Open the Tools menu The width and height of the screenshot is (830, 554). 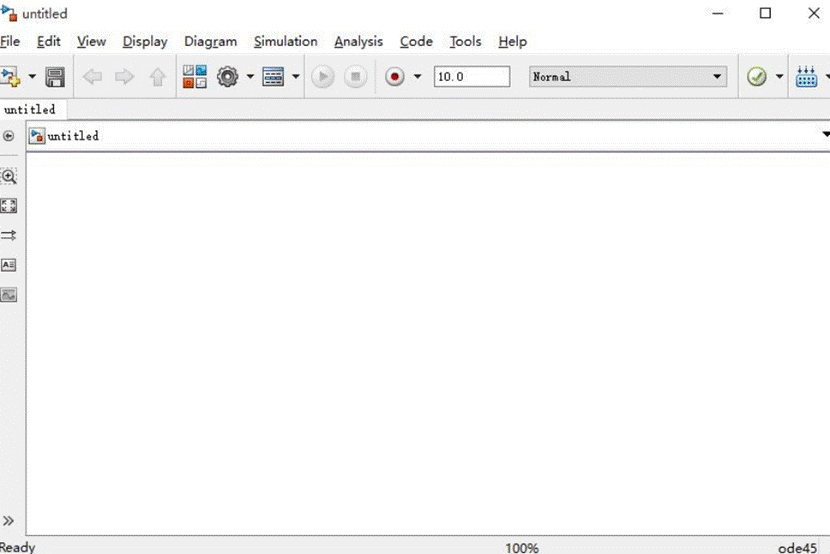(465, 41)
